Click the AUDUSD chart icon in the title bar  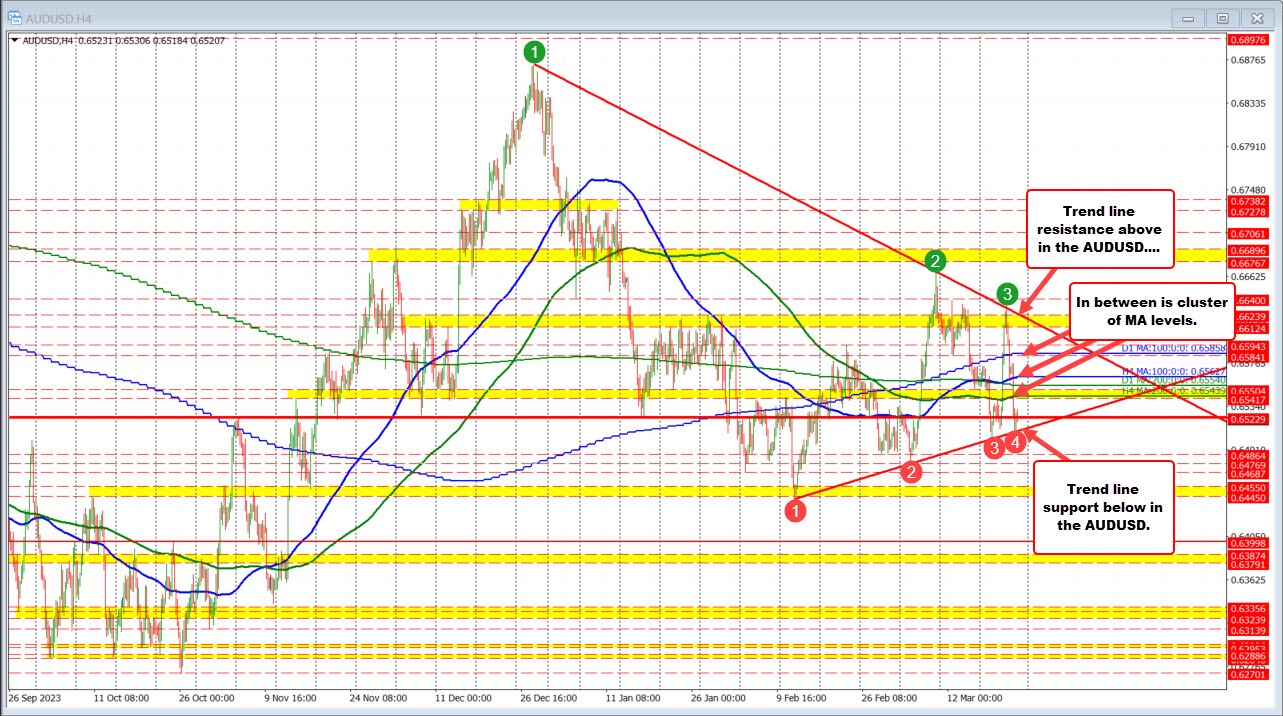pyautogui.click(x=14, y=17)
